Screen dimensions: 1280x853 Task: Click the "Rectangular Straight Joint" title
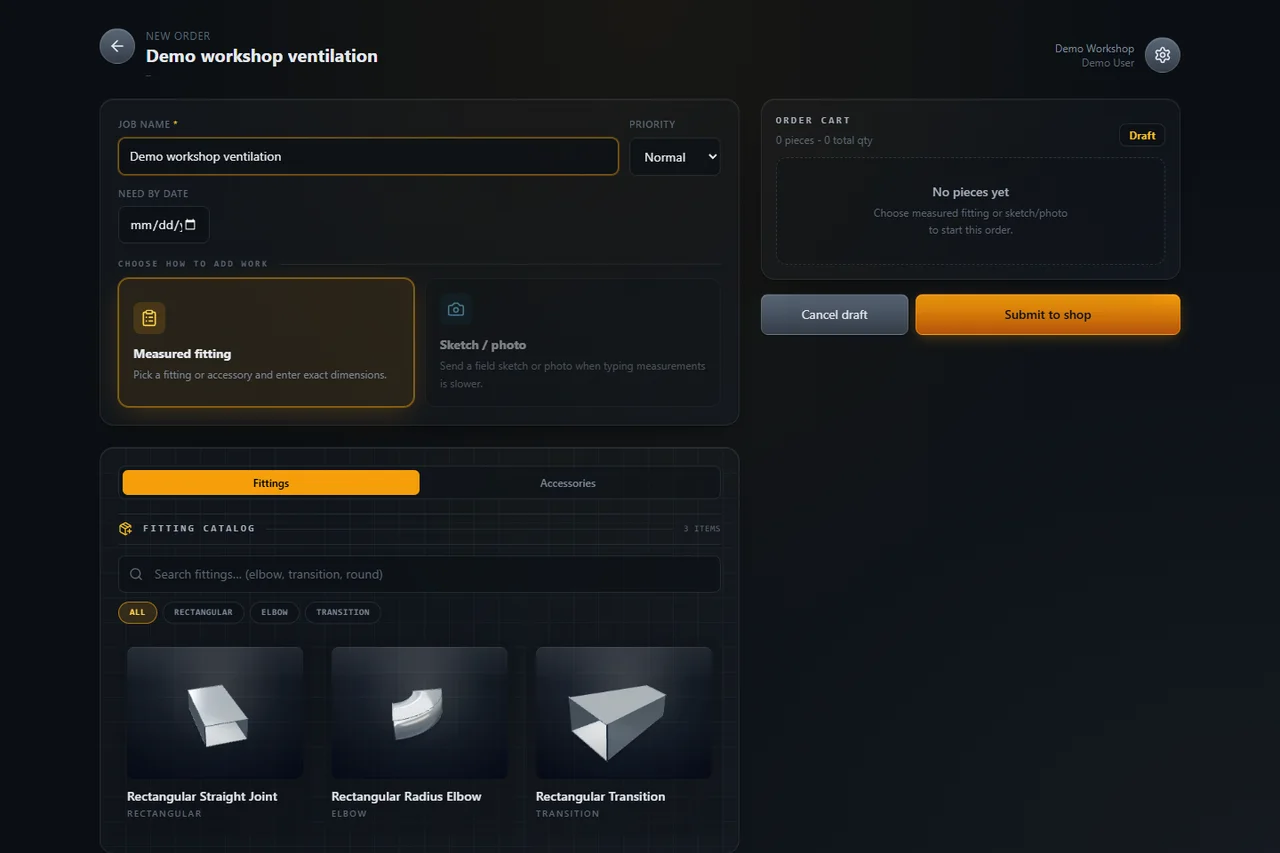[x=202, y=797]
